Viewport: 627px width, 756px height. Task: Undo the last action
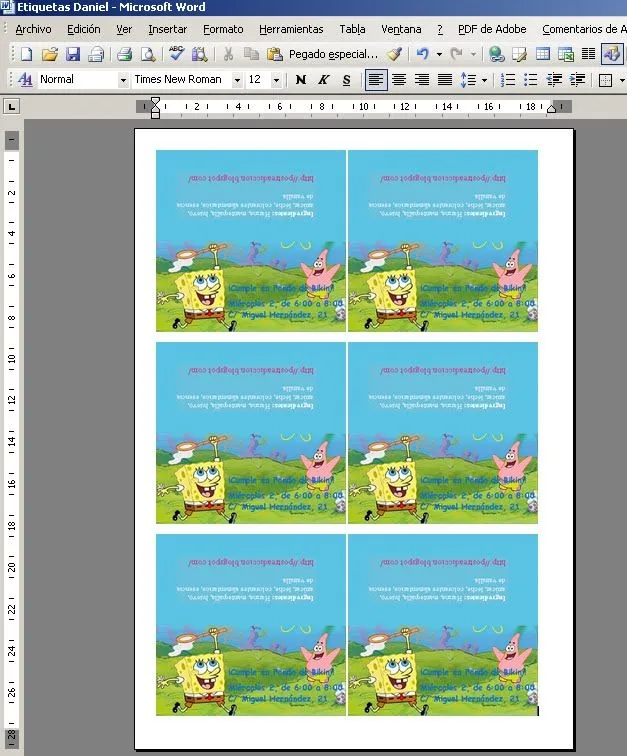click(423, 54)
